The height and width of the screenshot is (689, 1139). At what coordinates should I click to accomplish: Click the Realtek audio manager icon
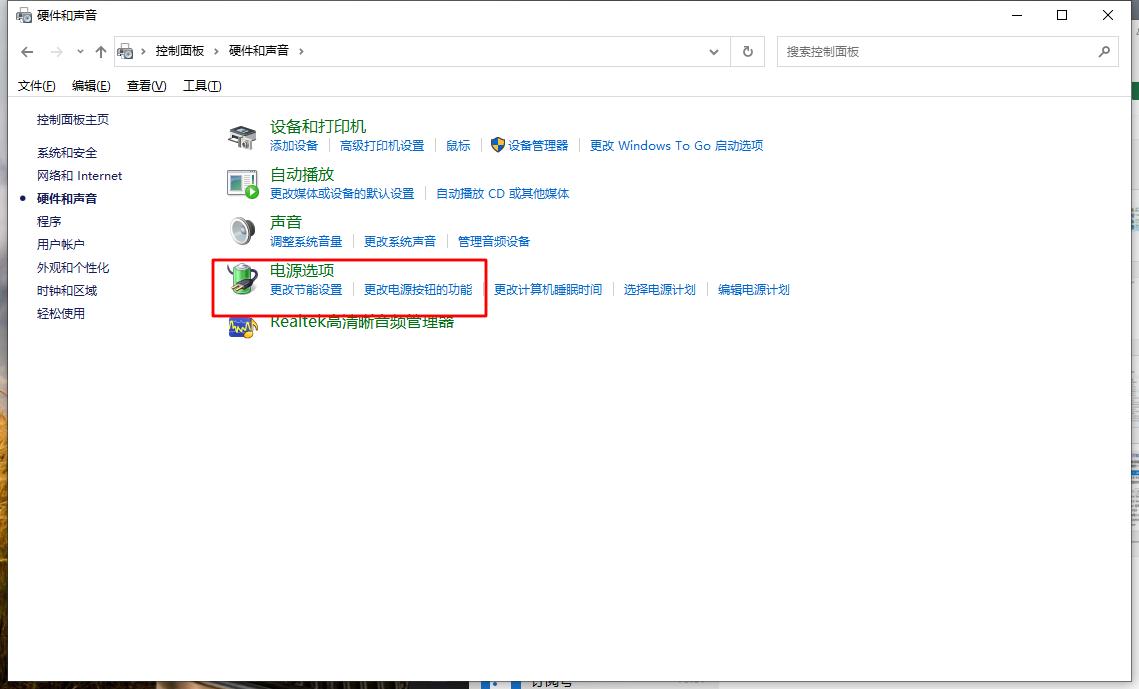[x=243, y=328]
